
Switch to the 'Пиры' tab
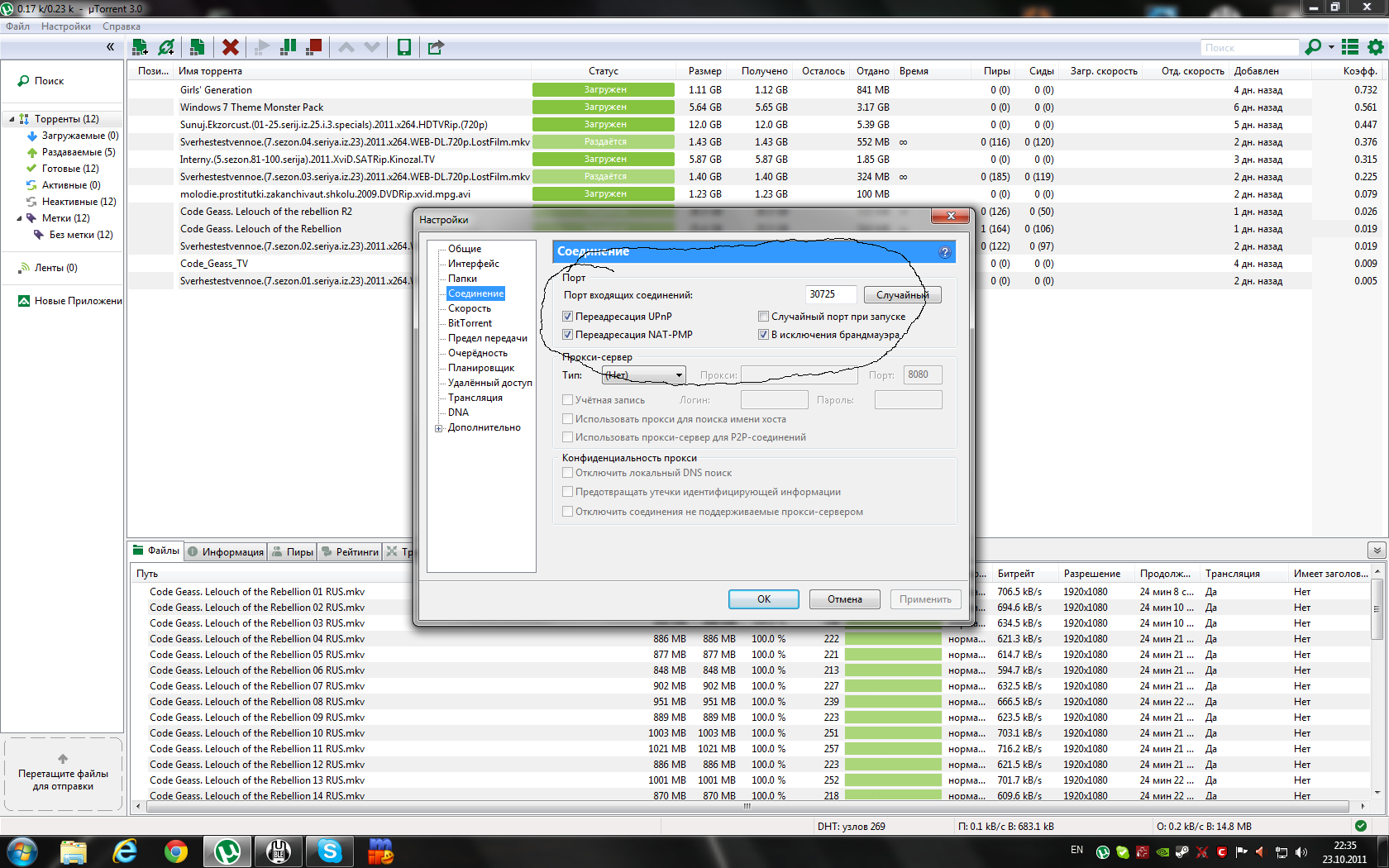coord(293,551)
